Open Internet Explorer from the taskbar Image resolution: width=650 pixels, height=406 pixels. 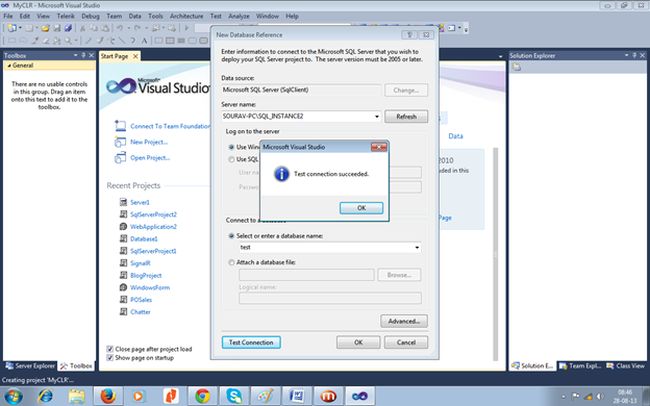tap(45, 396)
